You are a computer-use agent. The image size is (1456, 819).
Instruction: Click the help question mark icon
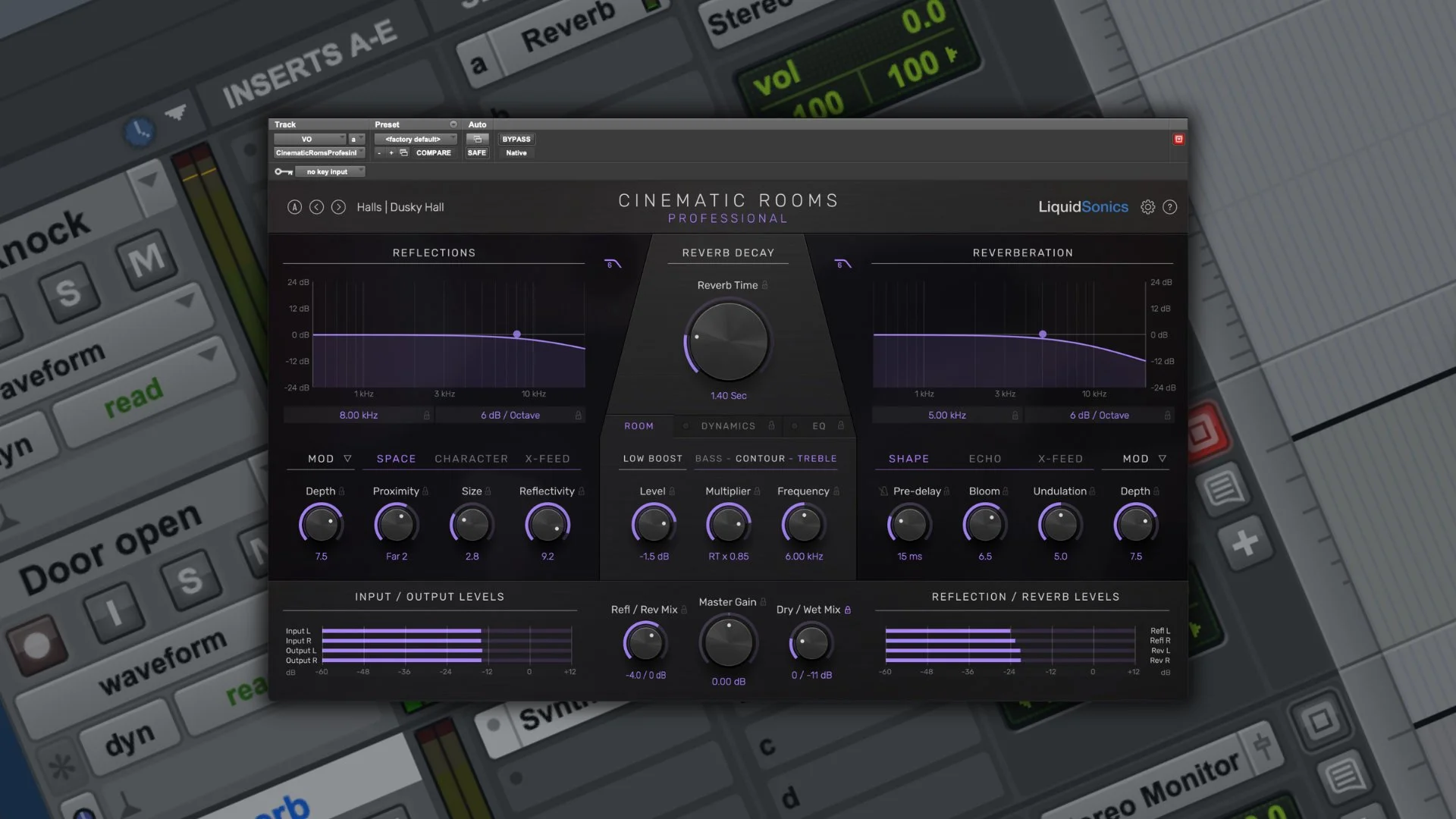pos(1170,207)
